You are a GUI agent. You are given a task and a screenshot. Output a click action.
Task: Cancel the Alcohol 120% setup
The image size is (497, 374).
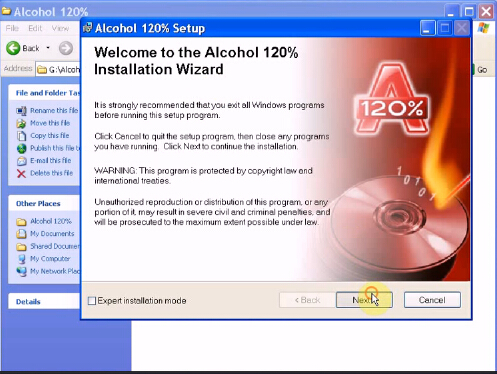tap(432, 300)
